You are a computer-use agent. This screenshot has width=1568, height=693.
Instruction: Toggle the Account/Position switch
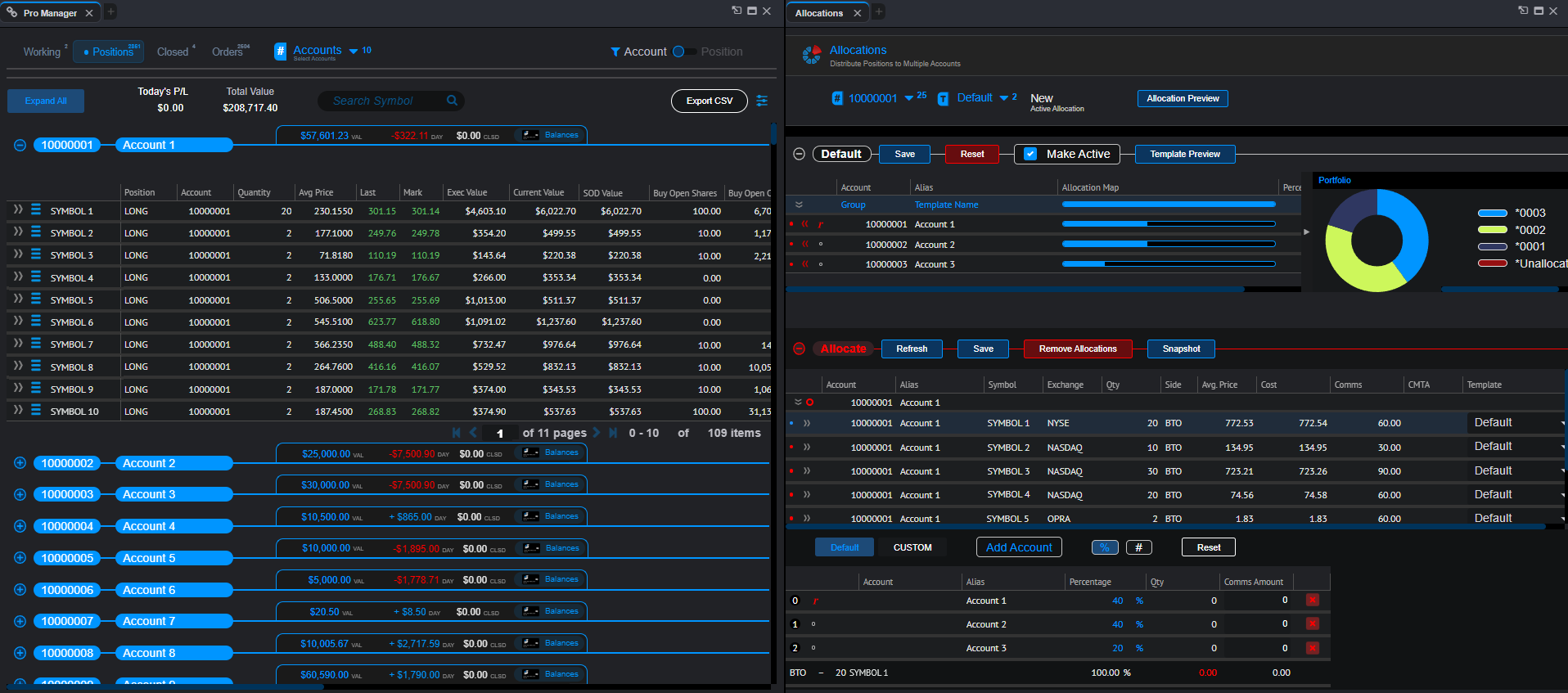(684, 52)
